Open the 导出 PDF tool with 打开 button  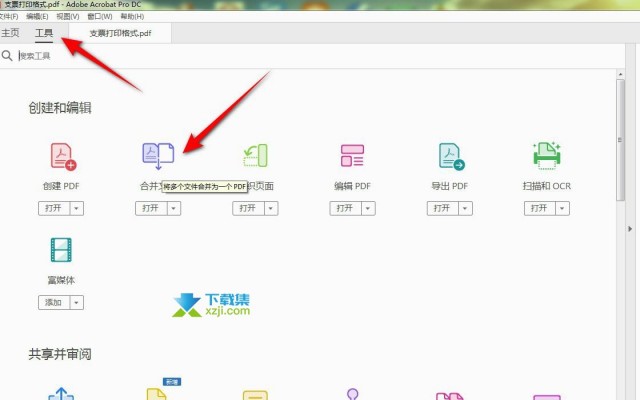(442, 208)
